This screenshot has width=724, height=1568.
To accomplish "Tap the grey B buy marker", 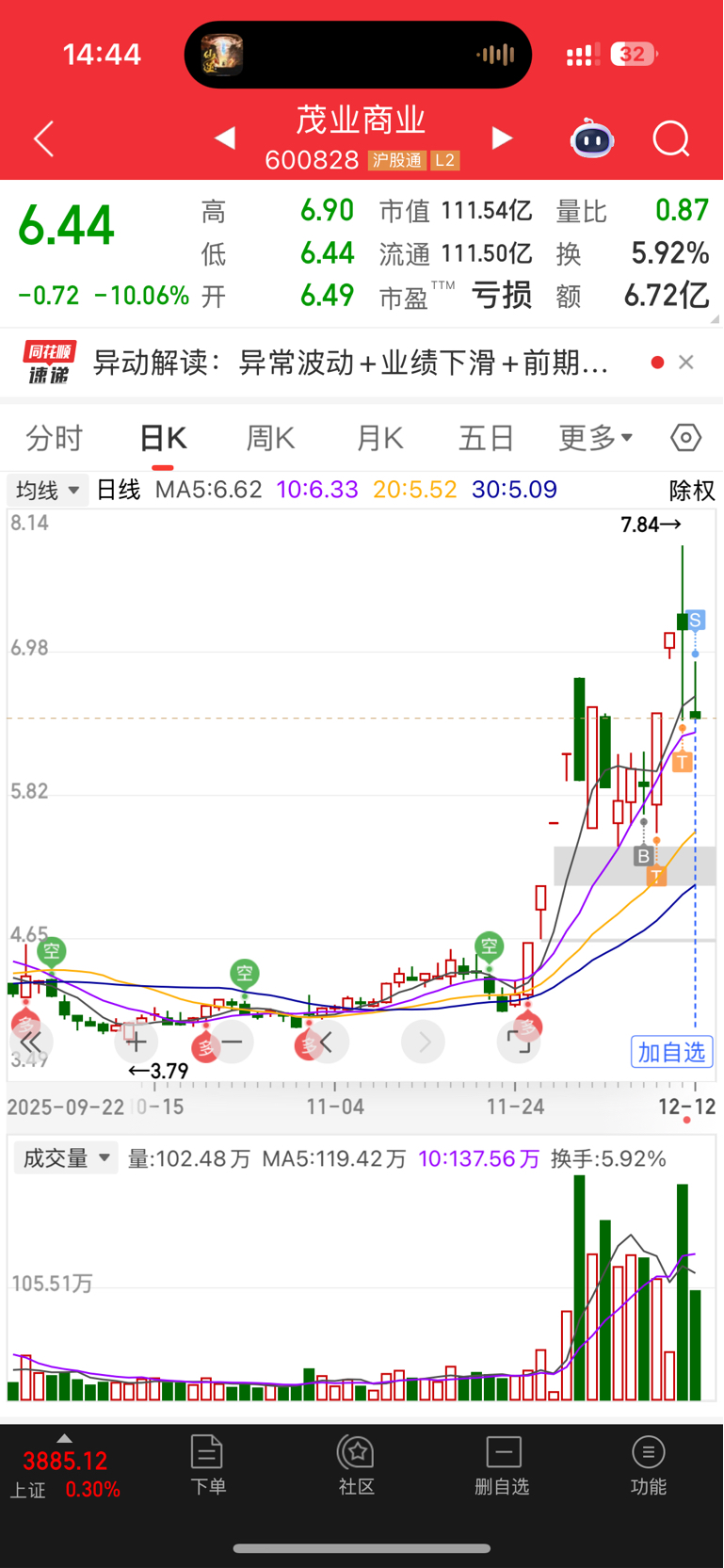I will click(x=644, y=856).
